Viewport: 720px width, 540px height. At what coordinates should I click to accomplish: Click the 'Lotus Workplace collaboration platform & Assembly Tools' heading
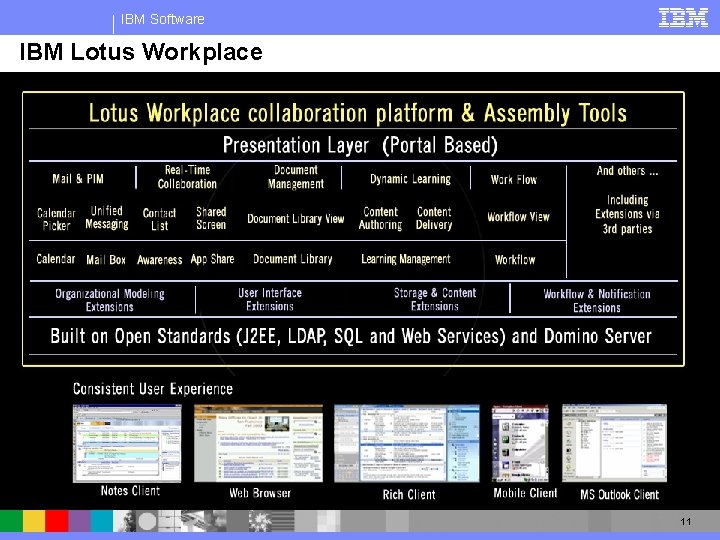357,113
